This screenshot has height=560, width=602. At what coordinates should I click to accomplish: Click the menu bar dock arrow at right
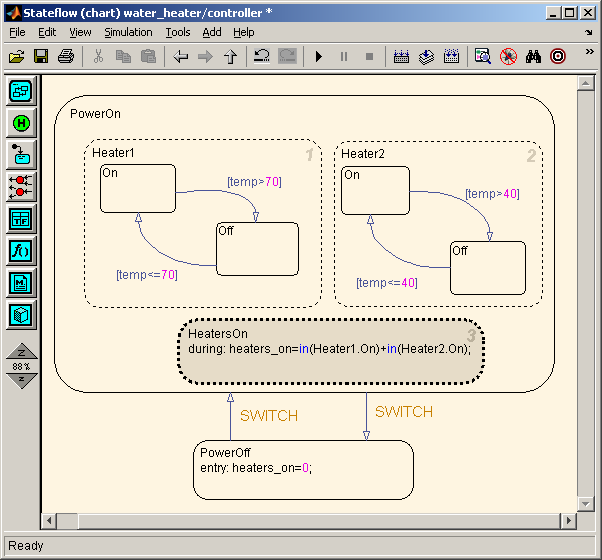[589, 33]
